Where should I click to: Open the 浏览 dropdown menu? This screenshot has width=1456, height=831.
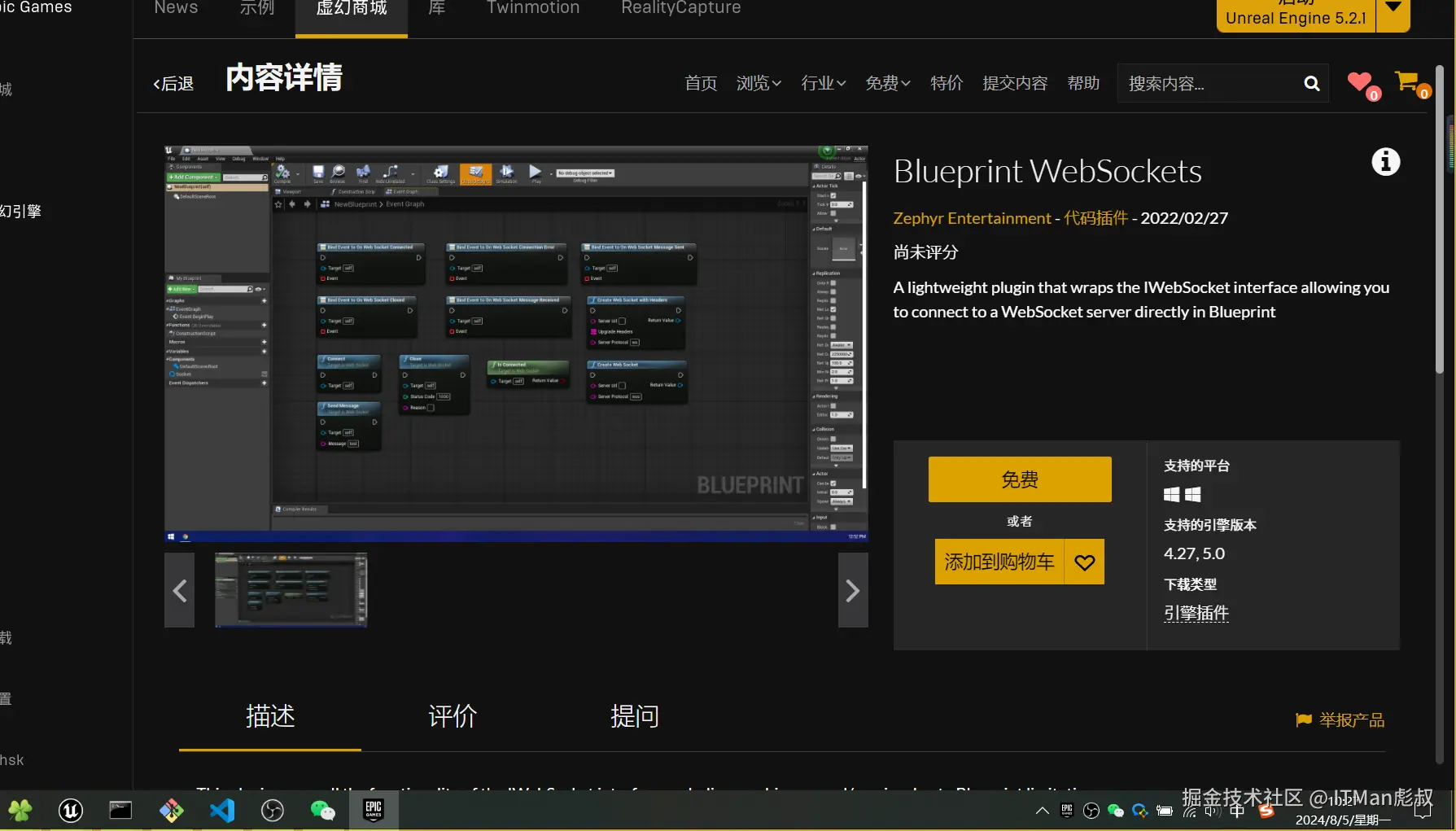point(759,83)
